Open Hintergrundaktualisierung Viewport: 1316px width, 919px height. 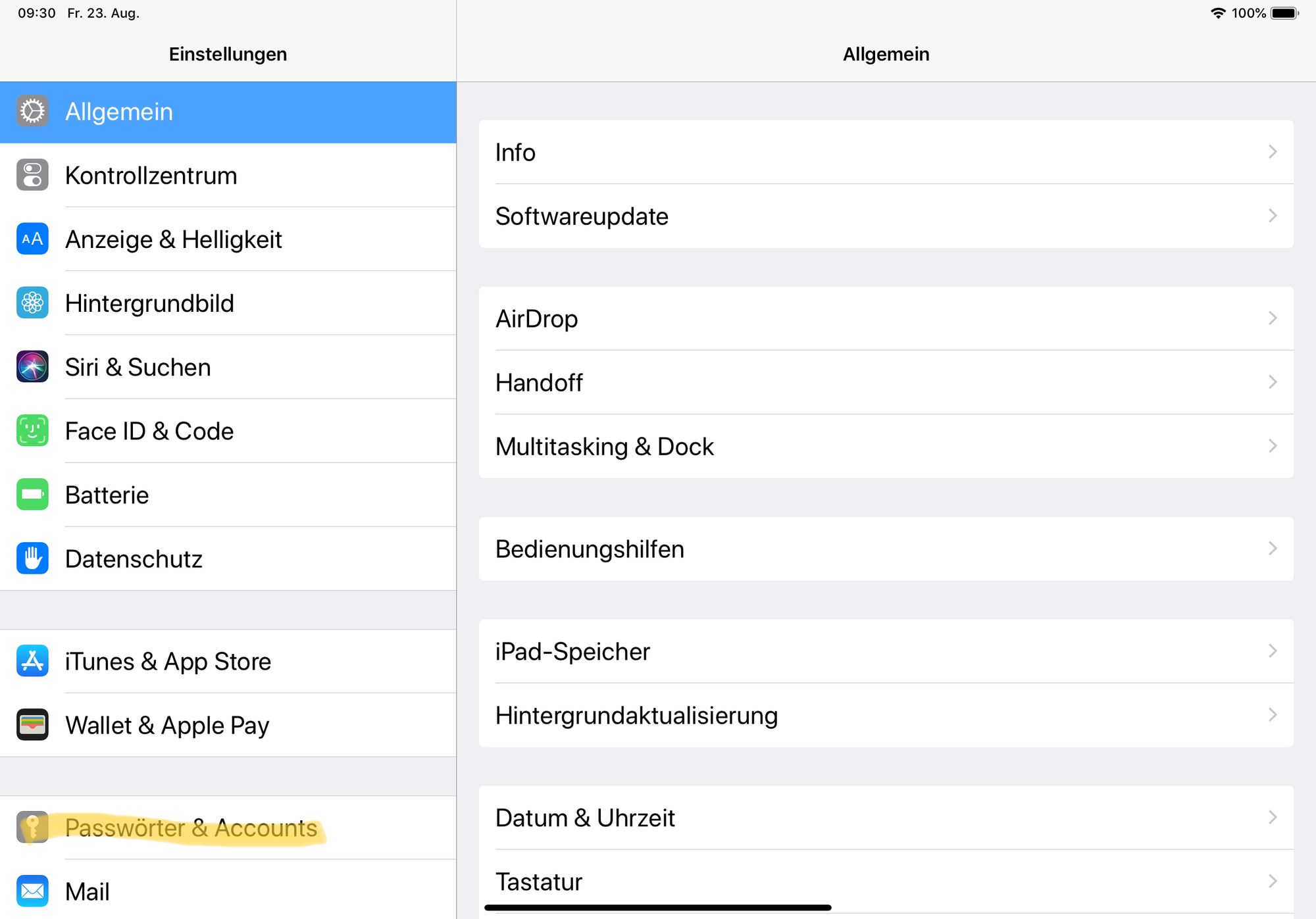click(886, 715)
